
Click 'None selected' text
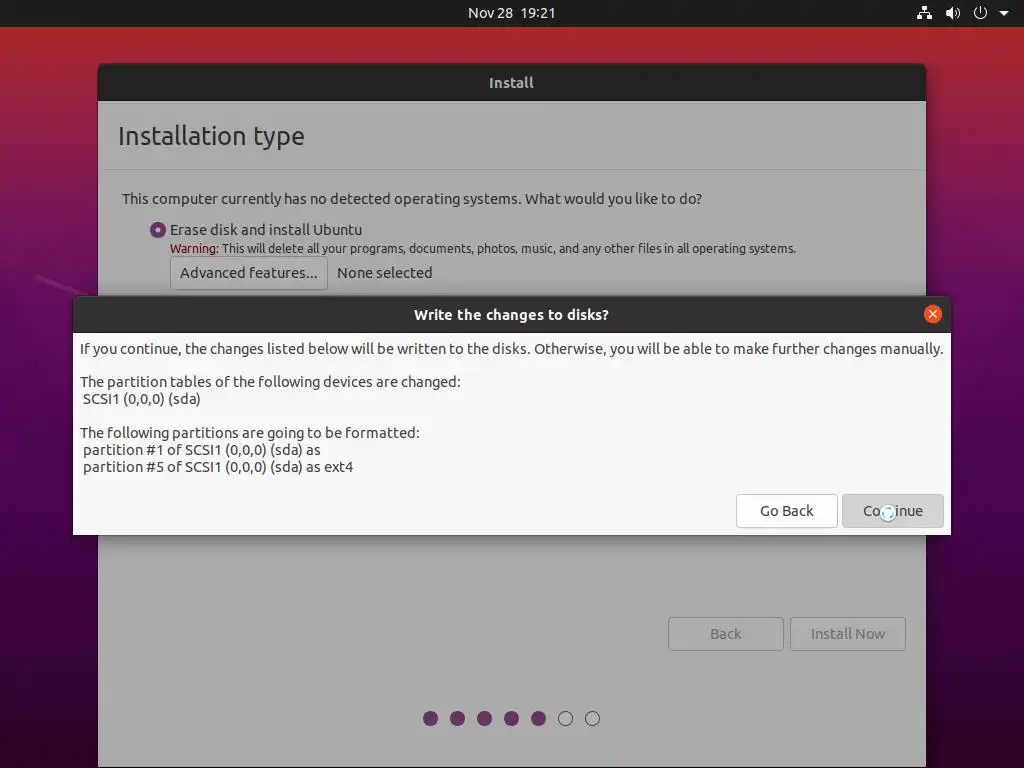385,273
